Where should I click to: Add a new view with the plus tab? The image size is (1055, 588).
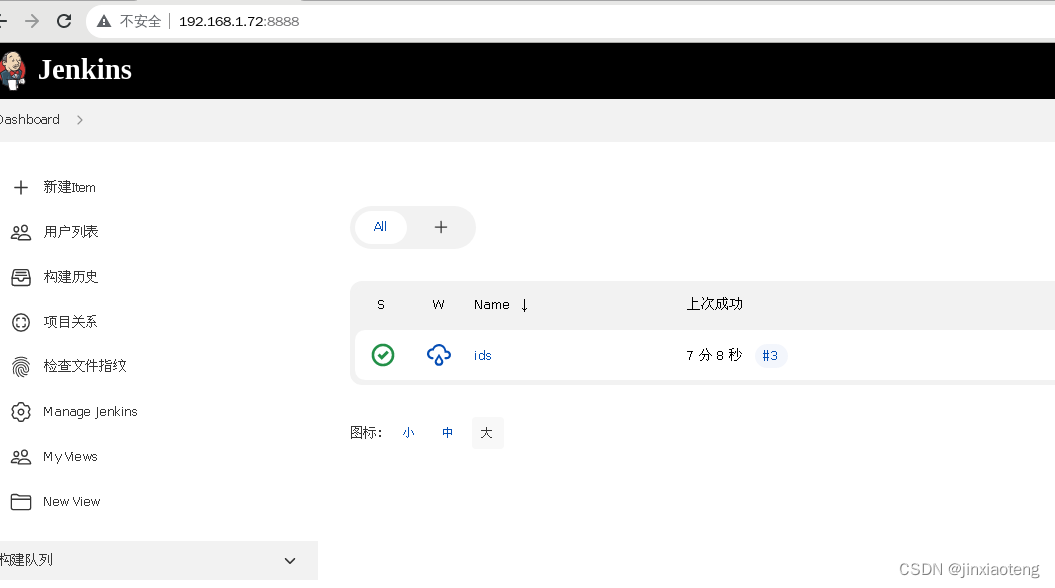coord(441,227)
